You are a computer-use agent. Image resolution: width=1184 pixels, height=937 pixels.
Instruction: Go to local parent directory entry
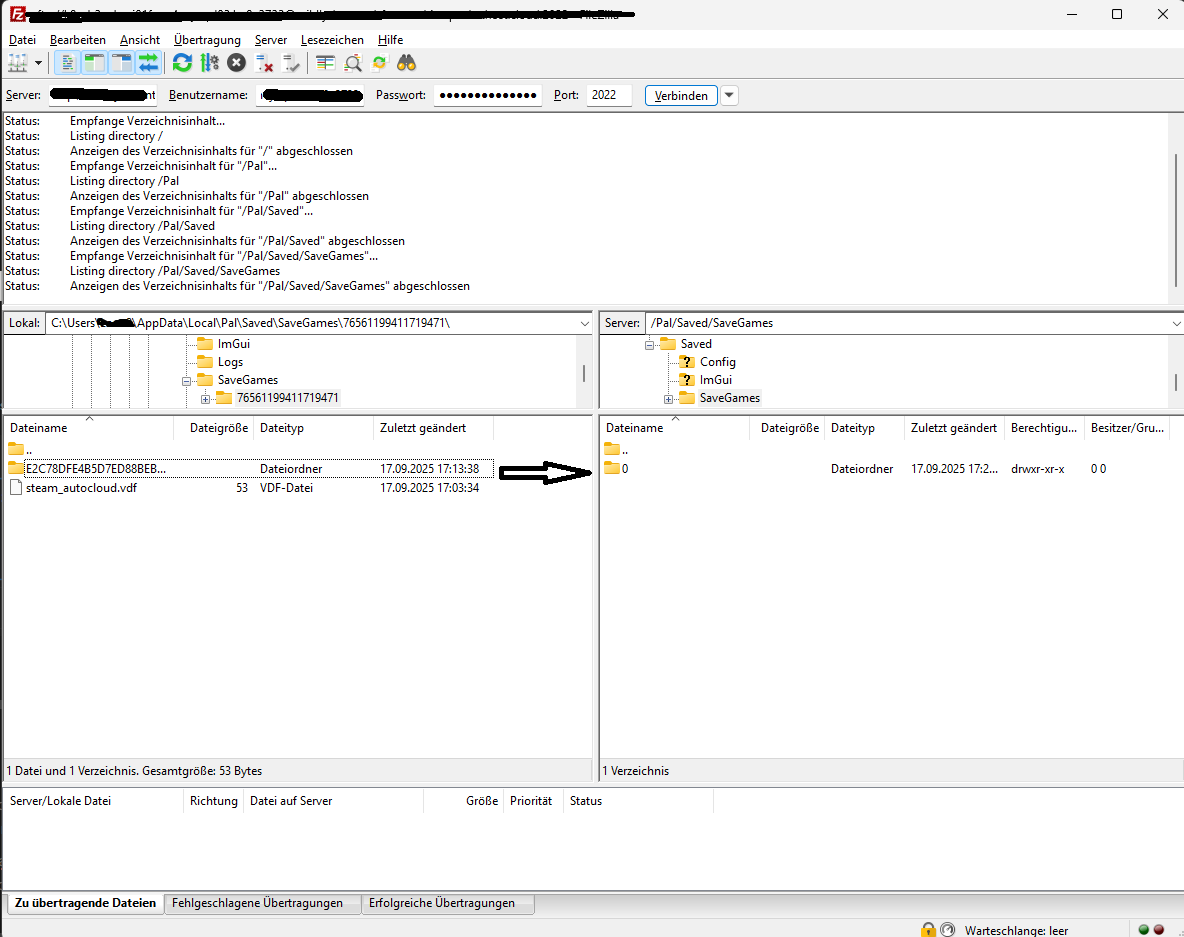[20, 450]
